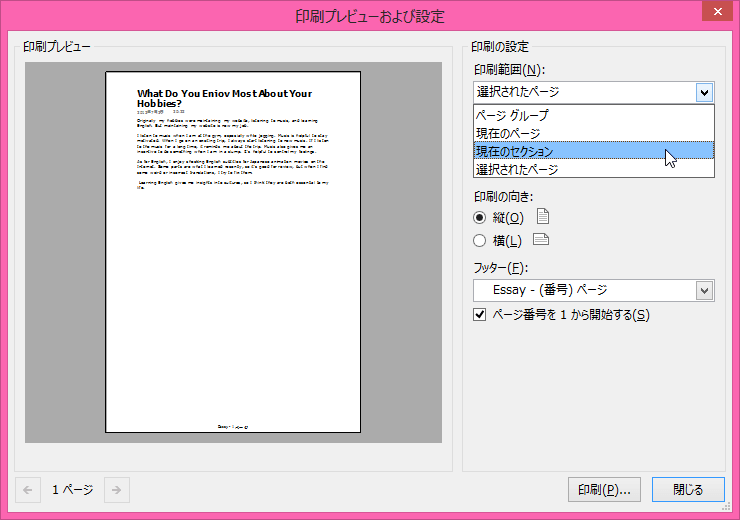The image size is (740, 520).
Task: Expand the フッター footer dropdown
Action: [x=704, y=291]
